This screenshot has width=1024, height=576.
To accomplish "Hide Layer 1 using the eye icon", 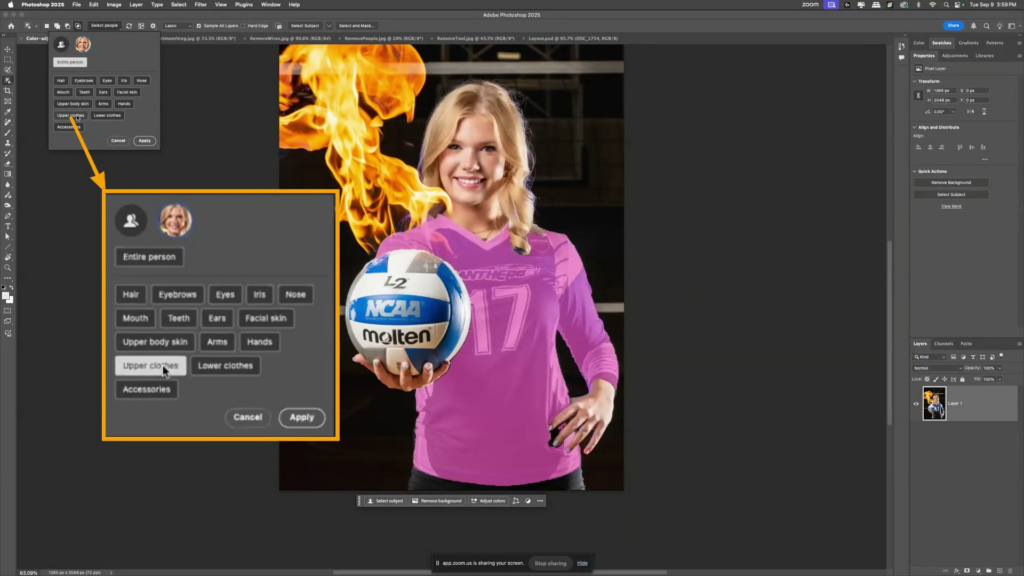I will (x=916, y=404).
